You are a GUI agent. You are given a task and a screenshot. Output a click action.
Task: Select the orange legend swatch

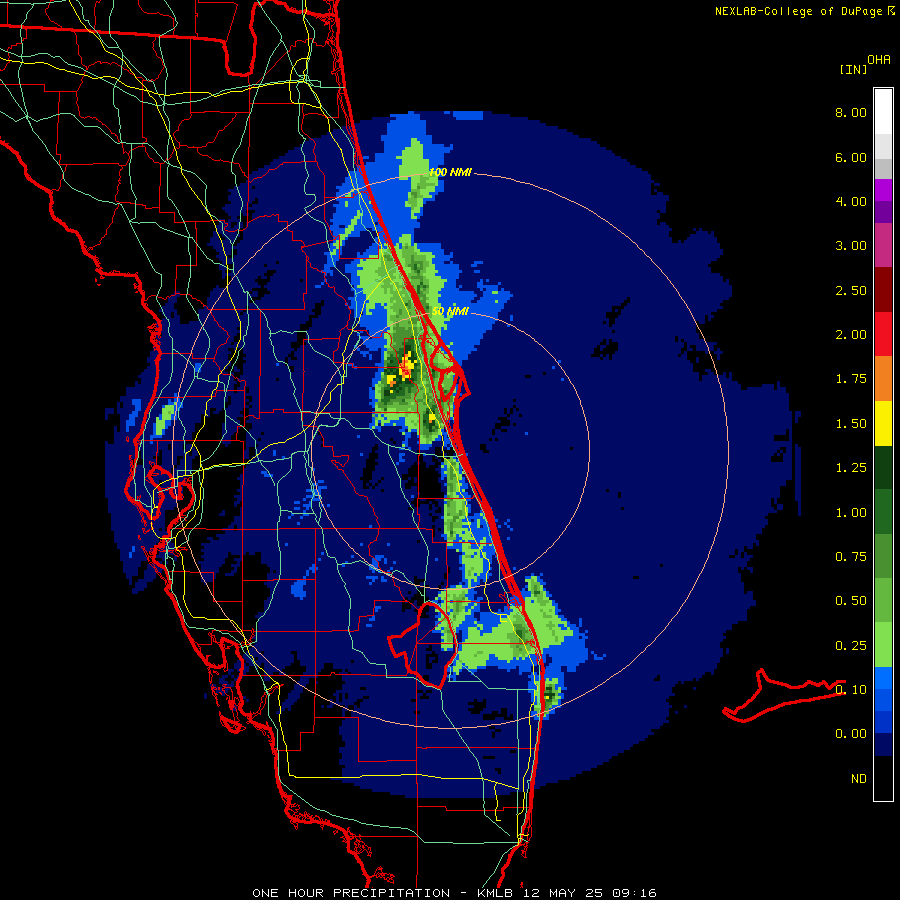point(883,379)
